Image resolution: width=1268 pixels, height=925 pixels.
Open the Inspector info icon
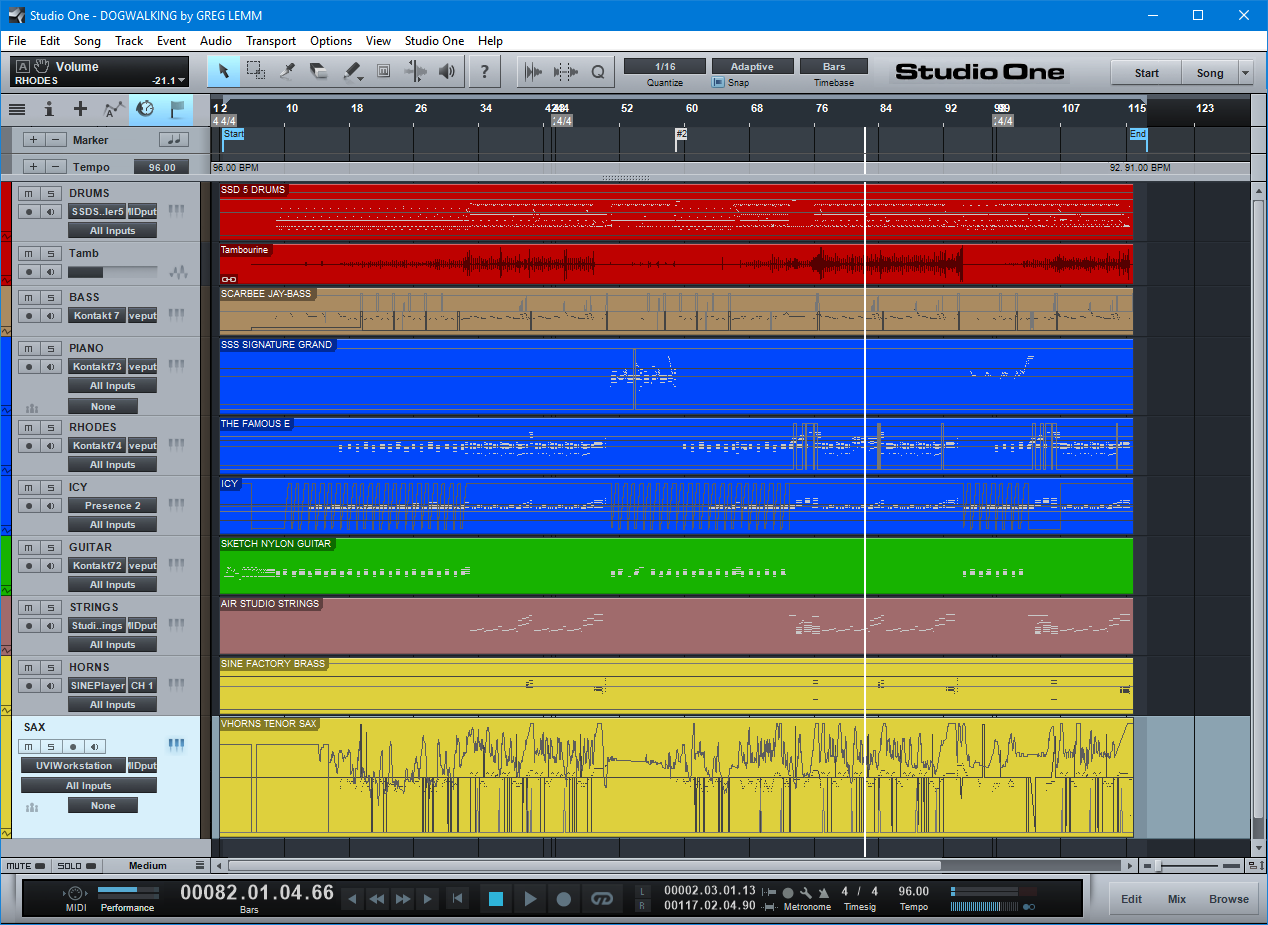48,109
